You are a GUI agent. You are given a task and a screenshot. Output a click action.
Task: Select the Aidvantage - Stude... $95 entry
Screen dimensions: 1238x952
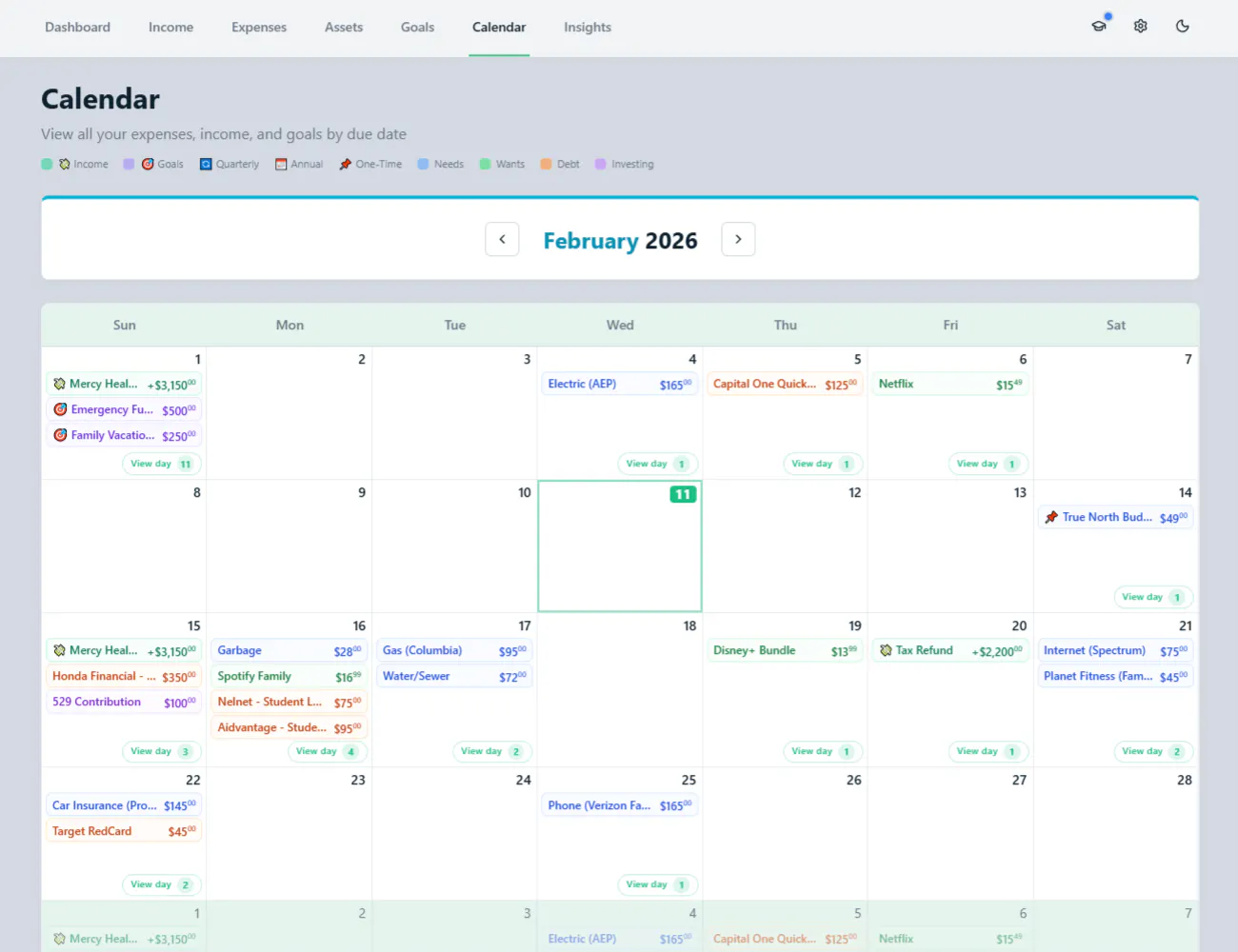tap(290, 727)
